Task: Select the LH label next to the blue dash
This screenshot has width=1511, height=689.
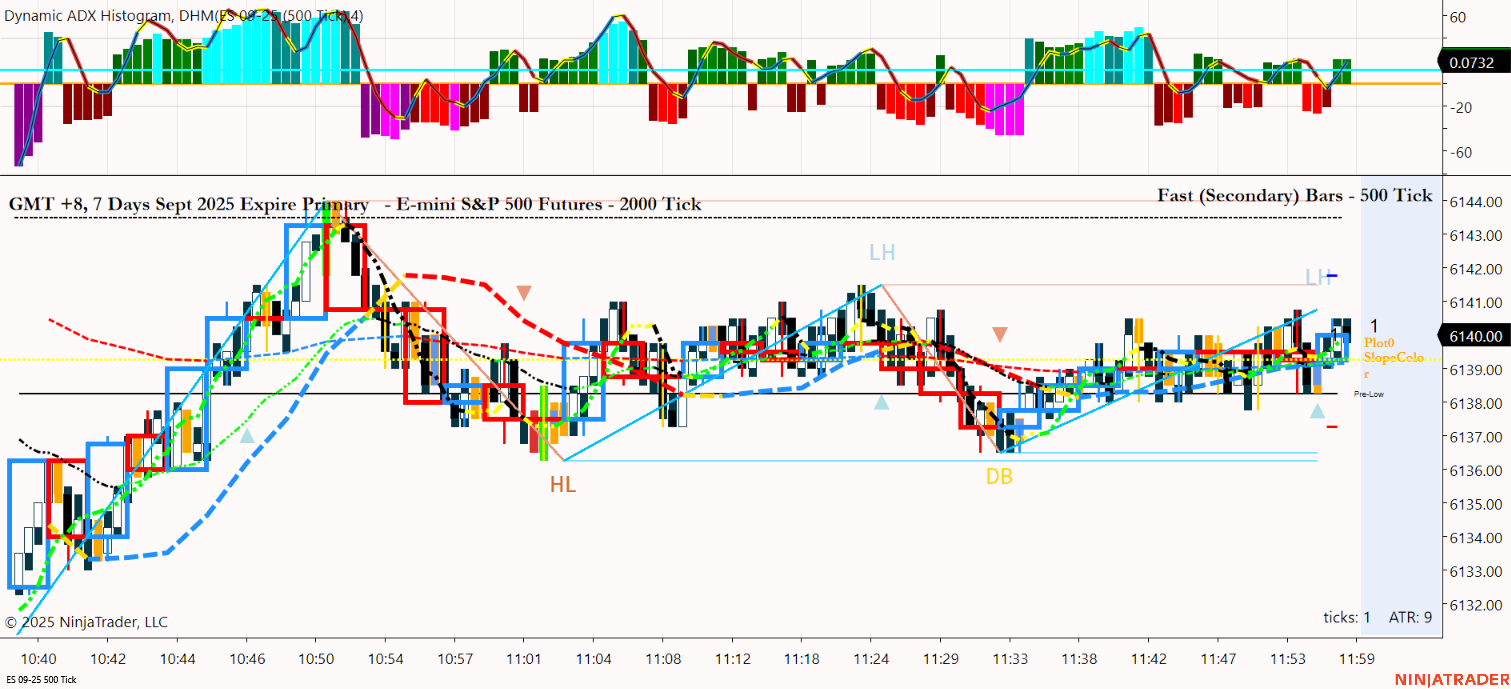Action: click(x=1316, y=277)
